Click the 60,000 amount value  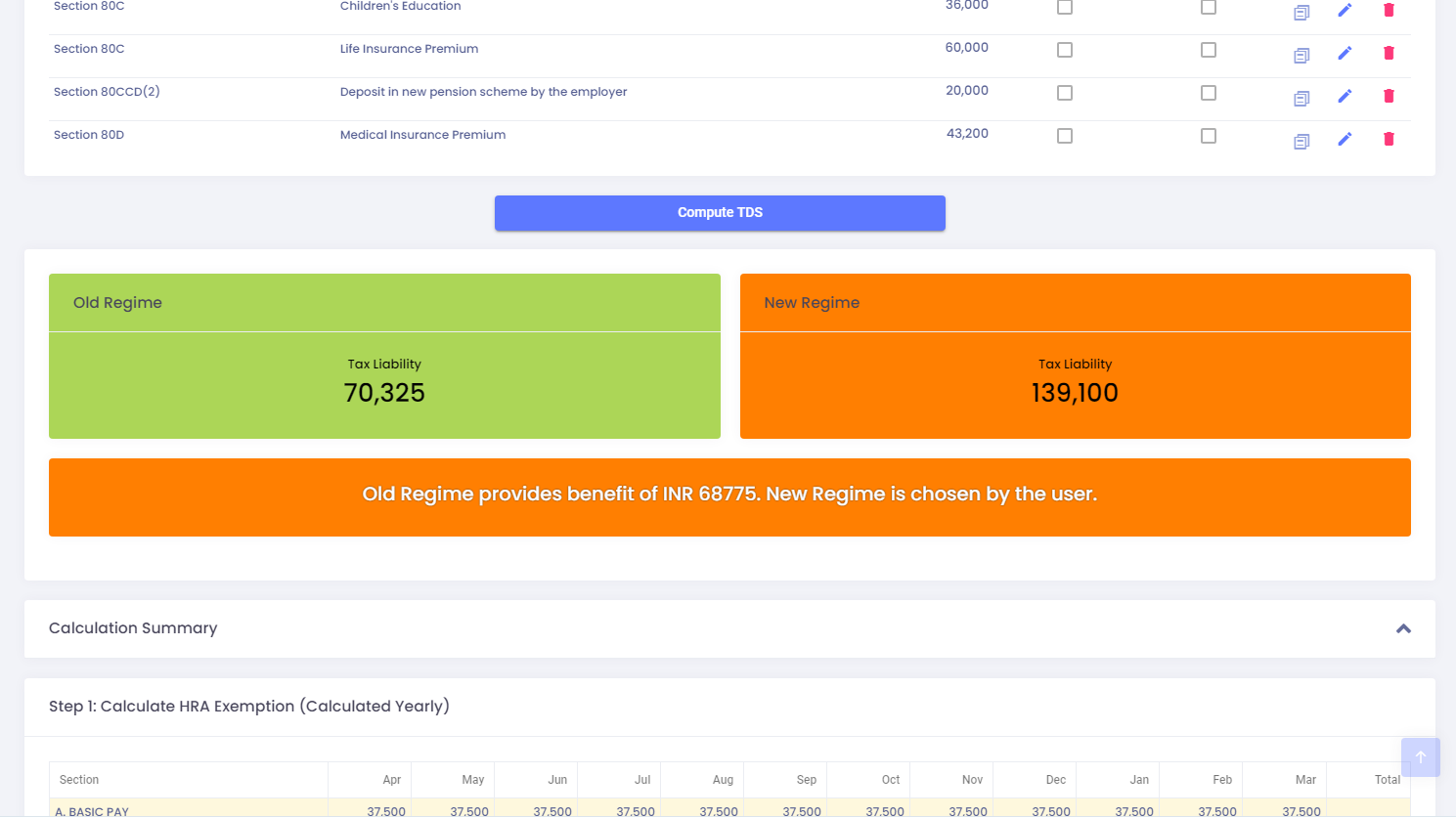click(966, 48)
